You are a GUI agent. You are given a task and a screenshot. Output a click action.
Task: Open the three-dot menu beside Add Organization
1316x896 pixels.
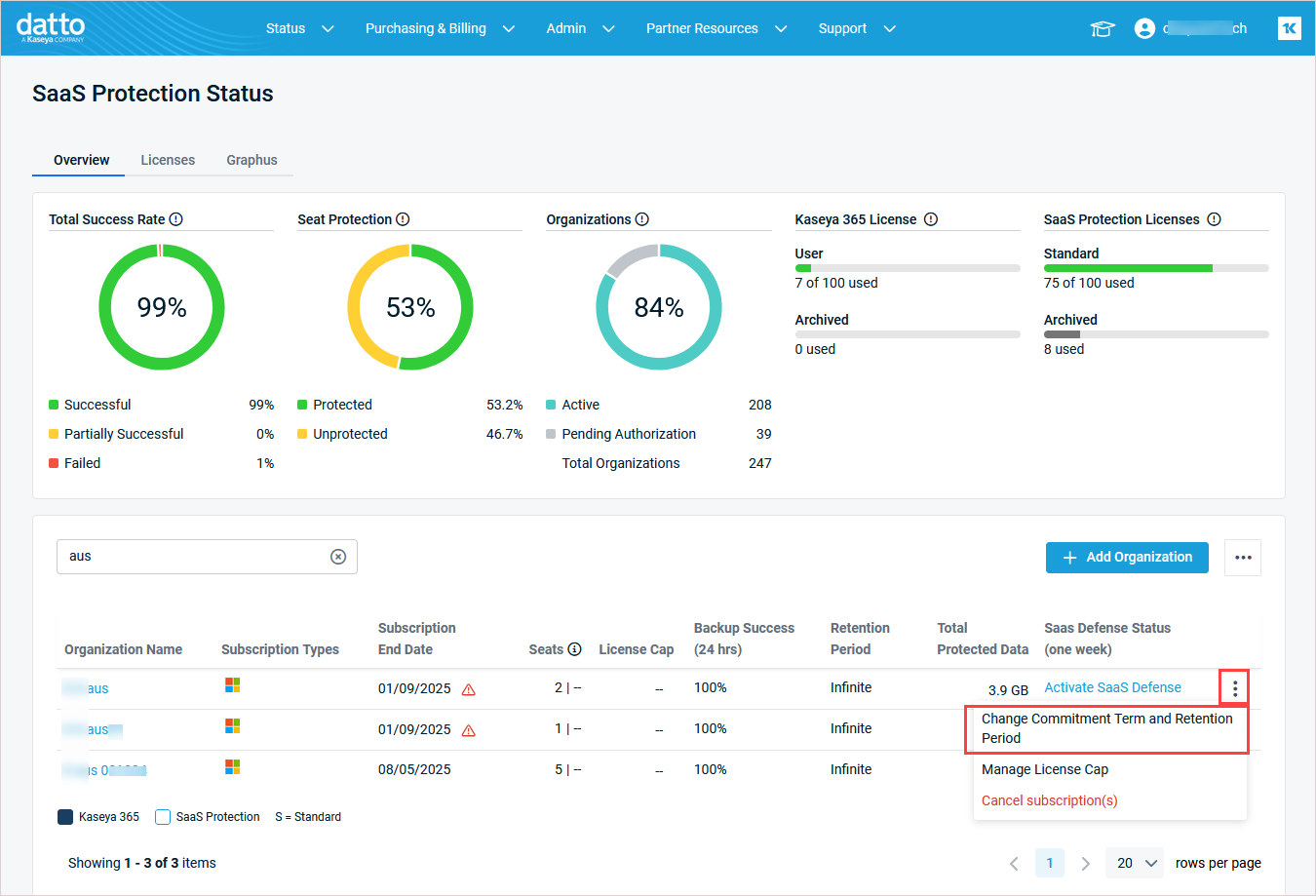pyautogui.click(x=1243, y=558)
